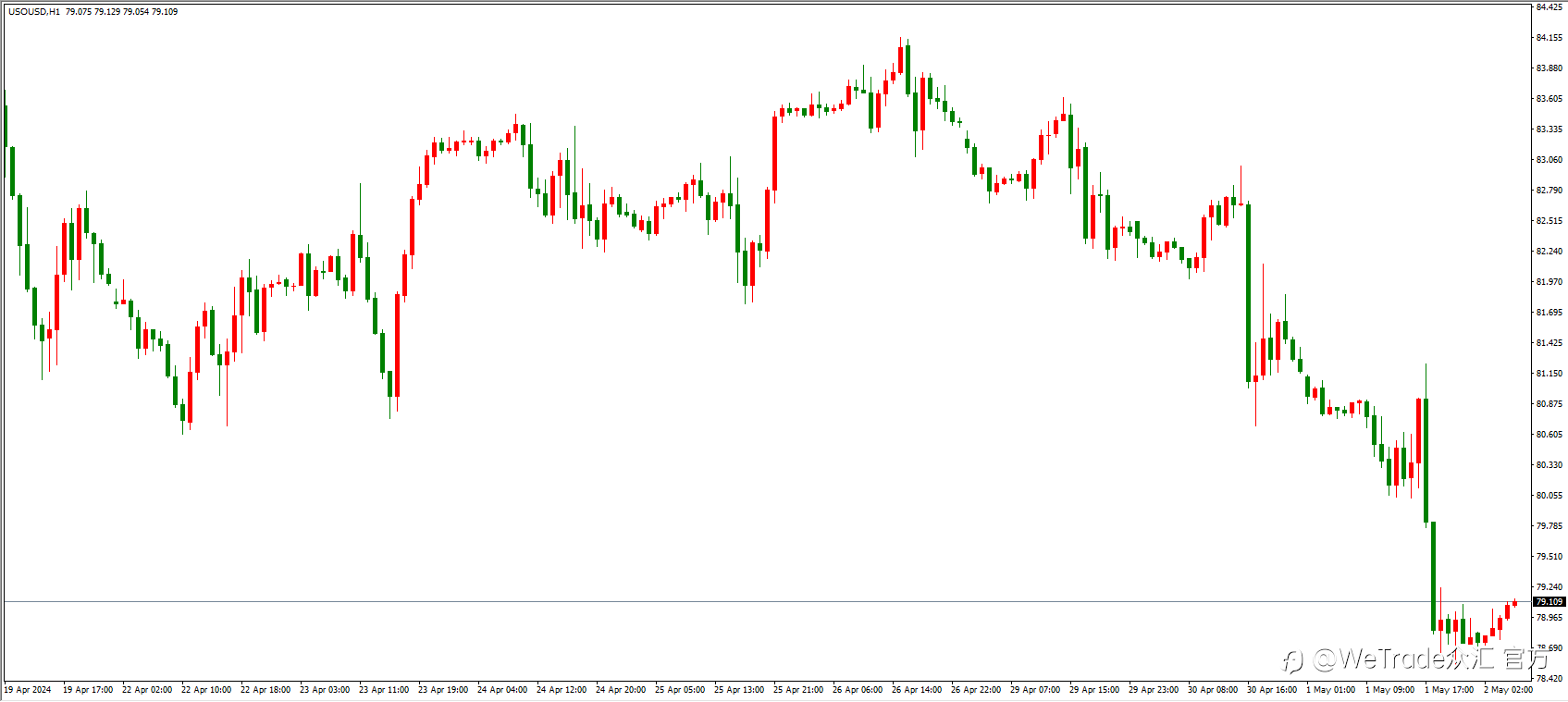1568x702 pixels.
Task: Click the 83.335 price axis value
Action: point(1549,129)
